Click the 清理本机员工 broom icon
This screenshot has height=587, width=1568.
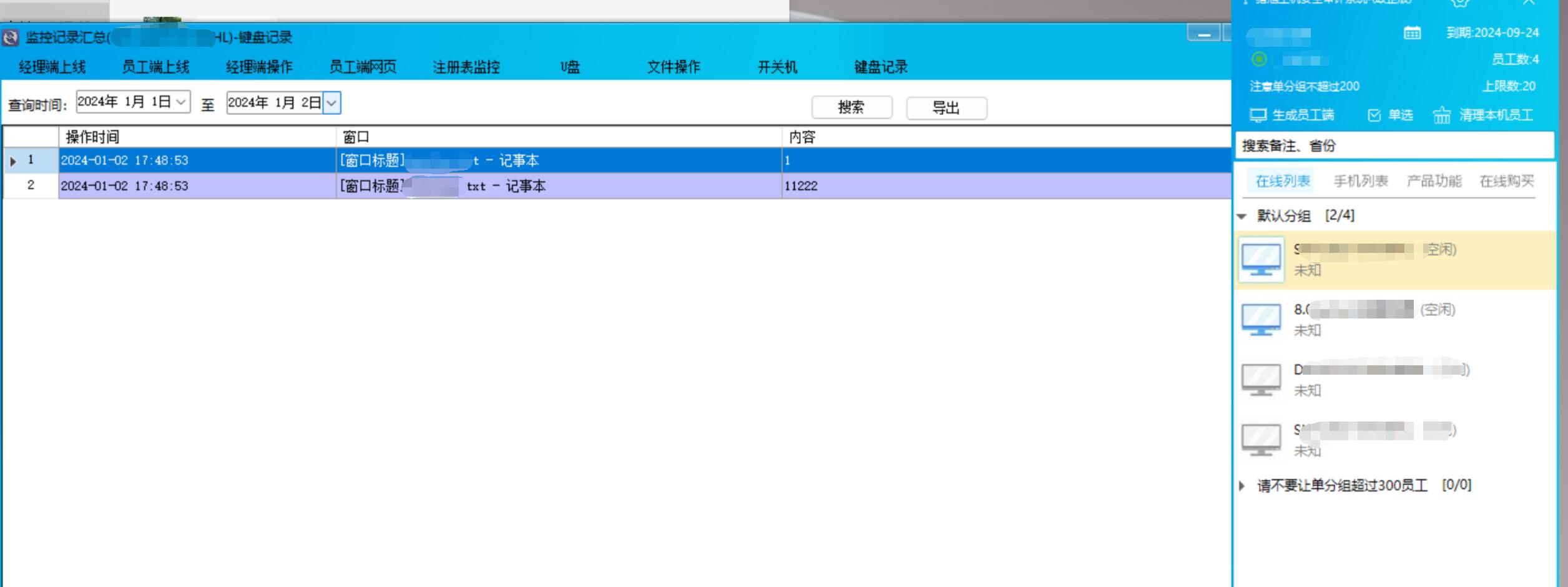click(x=1441, y=116)
